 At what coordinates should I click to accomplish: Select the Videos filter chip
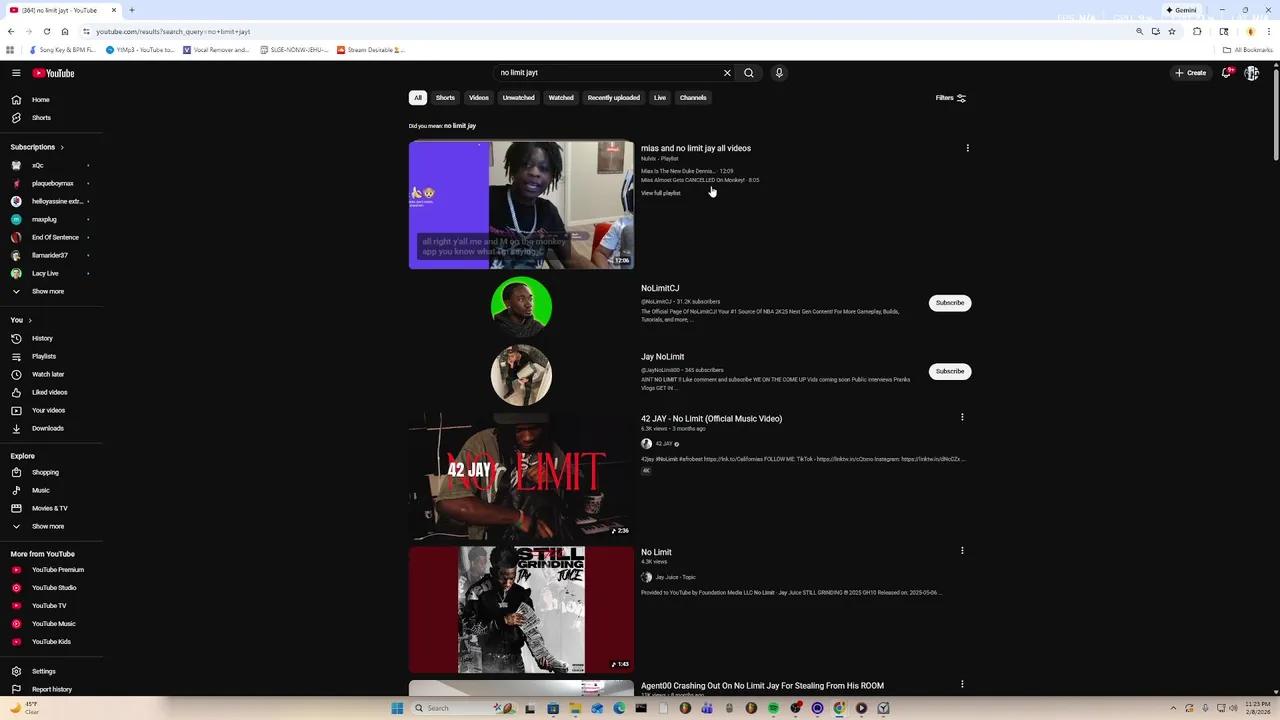479,98
